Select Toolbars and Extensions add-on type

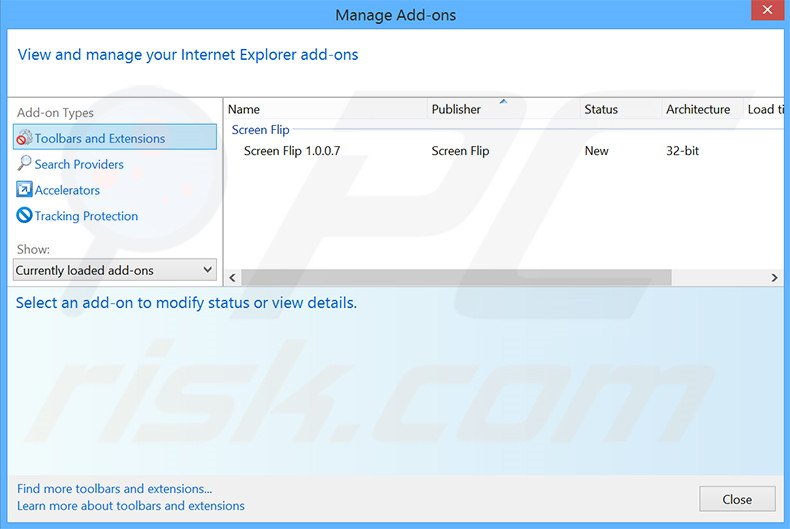(x=100, y=138)
